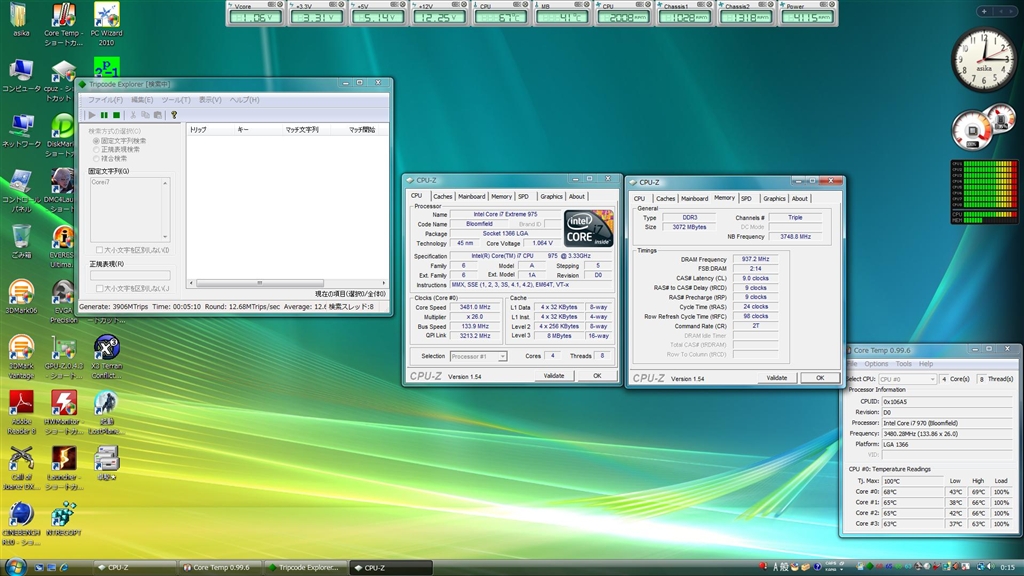The width and height of the screenshot is (1024, 576).
Task: Toggle 大小文字を区別しない under 固定文字列
Action: point(99,249)
